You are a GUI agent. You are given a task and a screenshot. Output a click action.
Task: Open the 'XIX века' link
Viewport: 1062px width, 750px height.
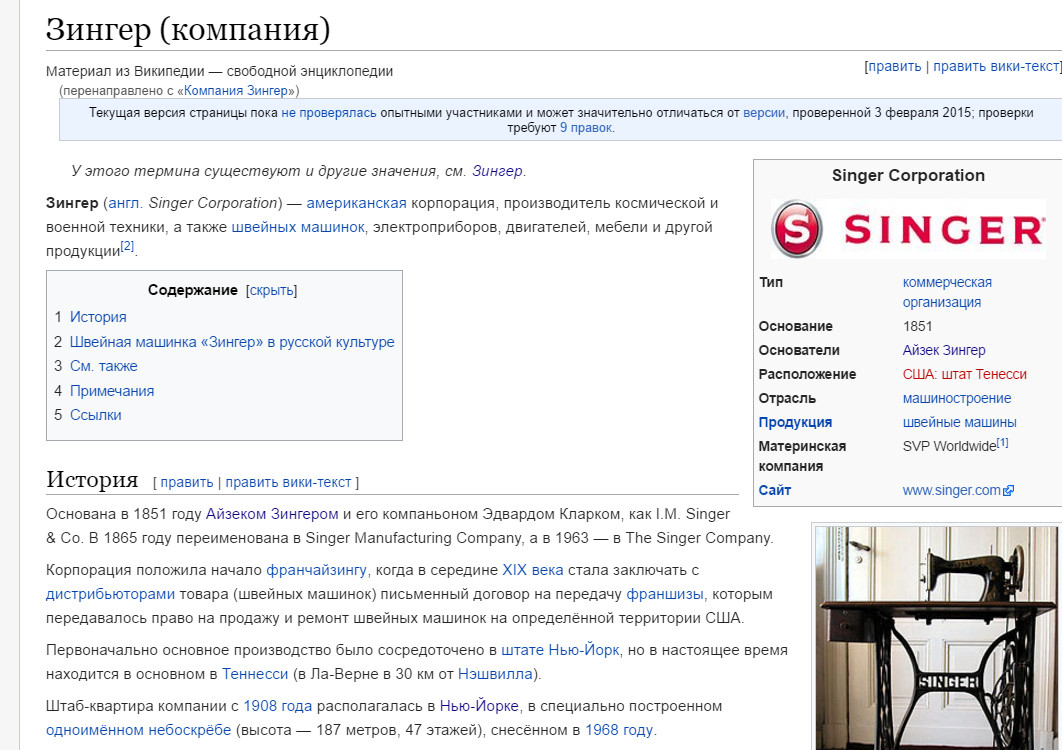532,570
